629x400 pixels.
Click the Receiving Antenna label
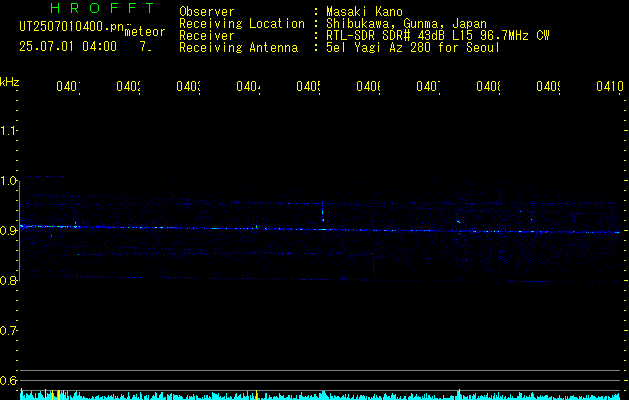click(x=238, y=48)
